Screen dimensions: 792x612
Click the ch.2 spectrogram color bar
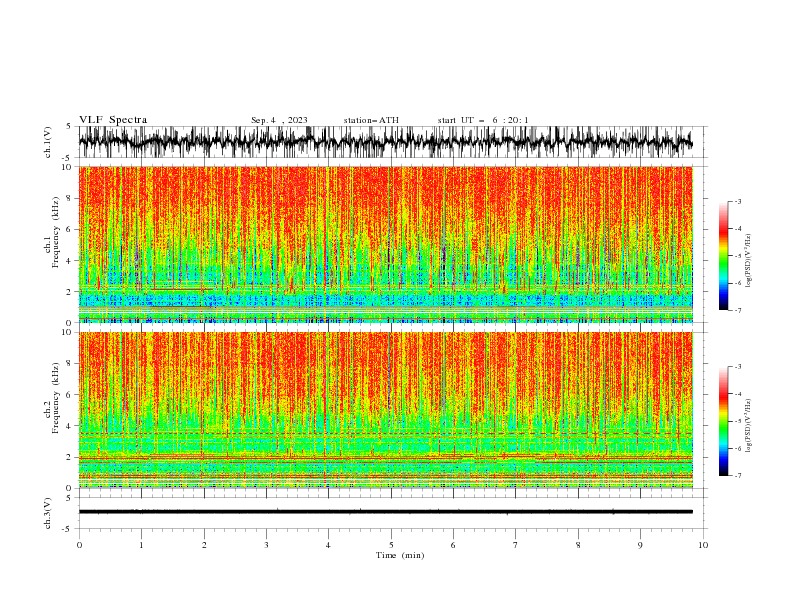(723, 421)
